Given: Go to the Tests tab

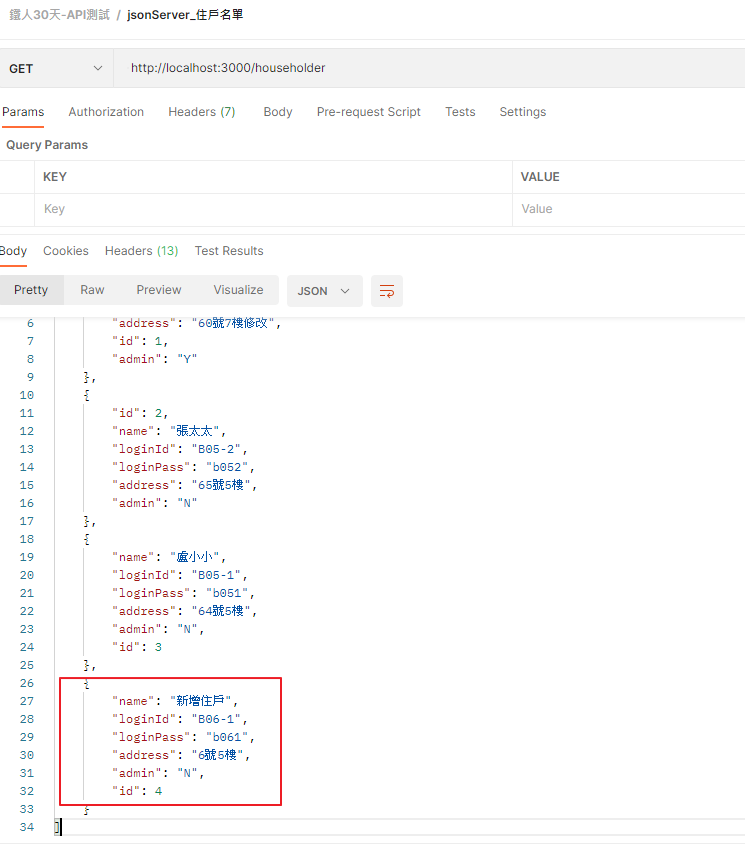Looking at the screenshot, I should pos(460,112).
